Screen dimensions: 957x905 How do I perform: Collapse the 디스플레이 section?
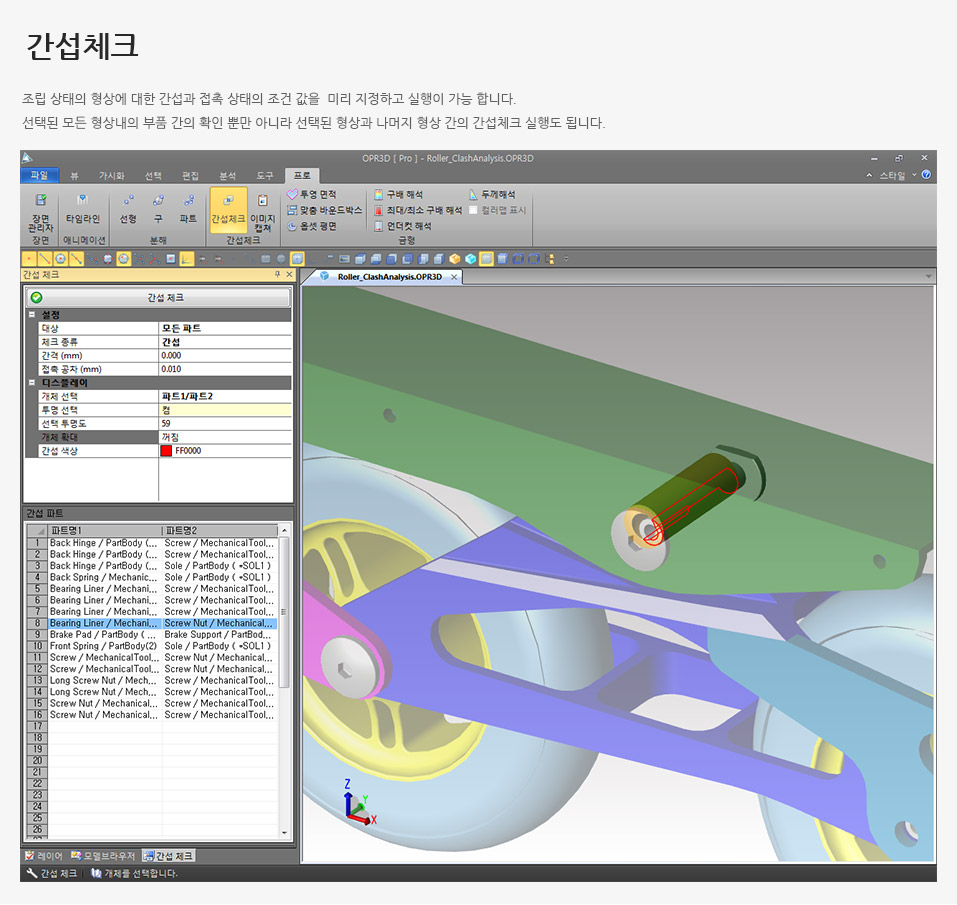[x=32, y=382]
